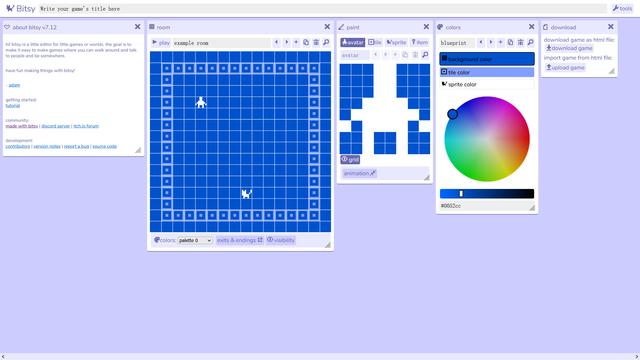Toggle room visibility options
This screenshot has width=640, height=360.
tap(281, 240)
